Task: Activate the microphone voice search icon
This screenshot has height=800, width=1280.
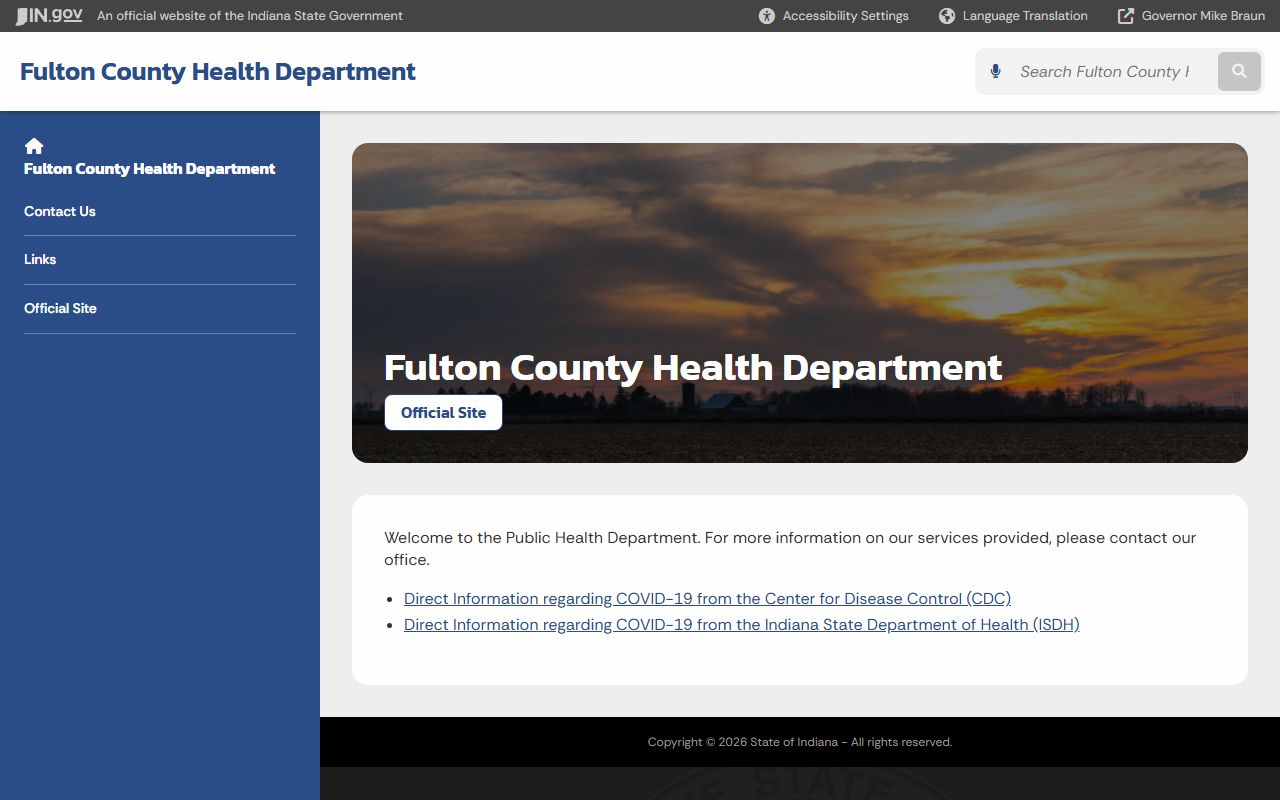Action: (995, 72)
